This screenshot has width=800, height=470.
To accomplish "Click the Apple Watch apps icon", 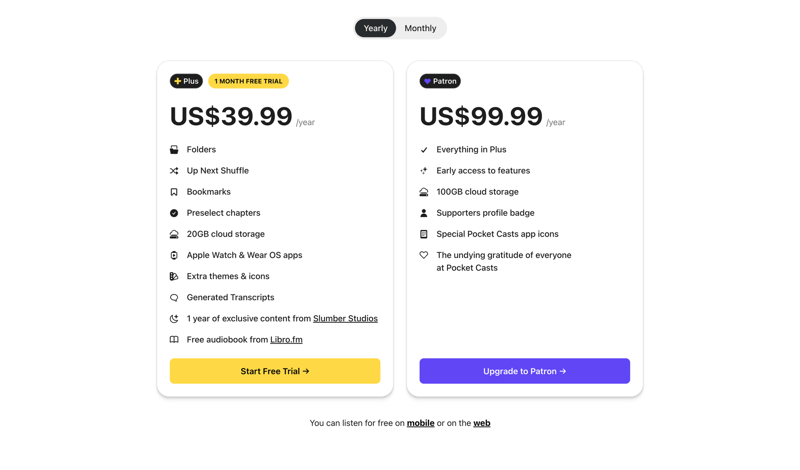I will (x=174, y=255).
